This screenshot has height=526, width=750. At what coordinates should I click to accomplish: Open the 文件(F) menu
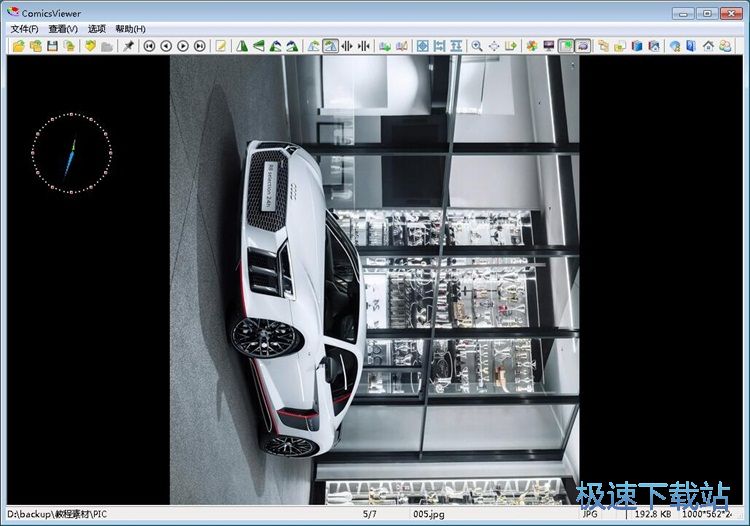point(24,29)
